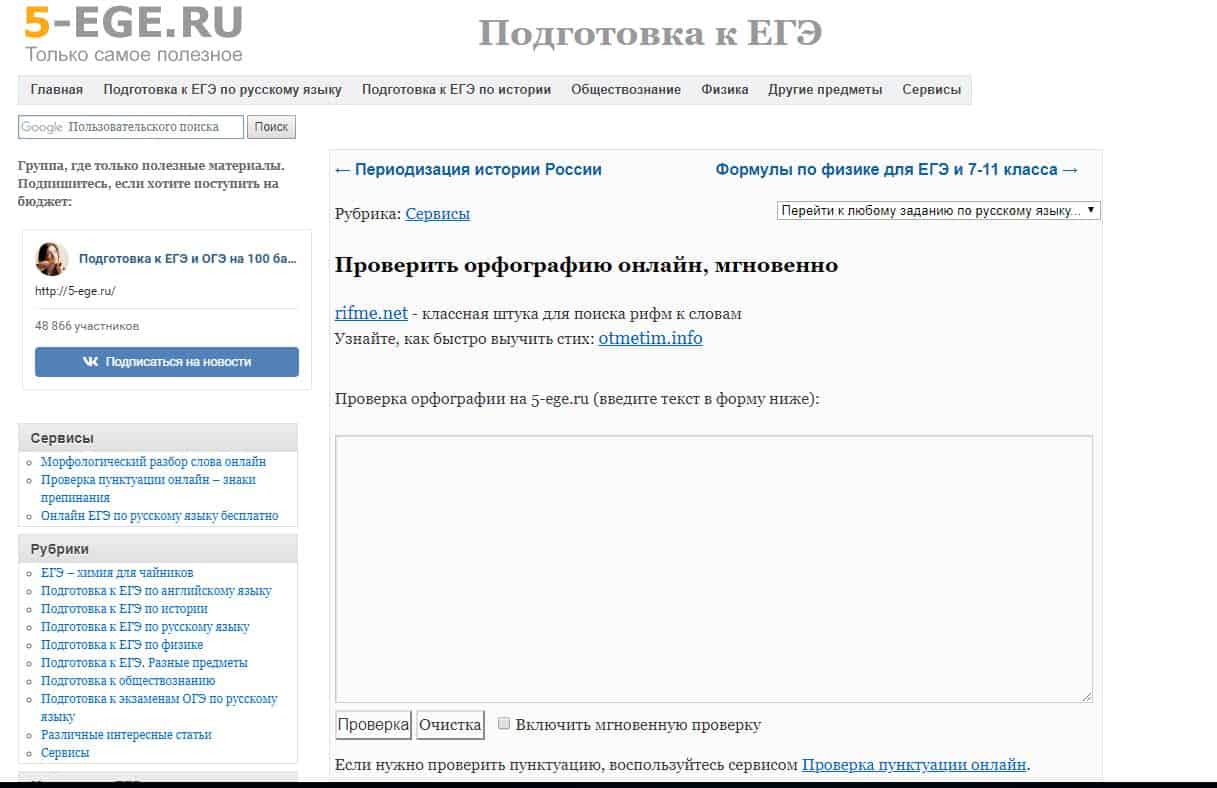Open the Другие предметы menu

click(825, 90)
